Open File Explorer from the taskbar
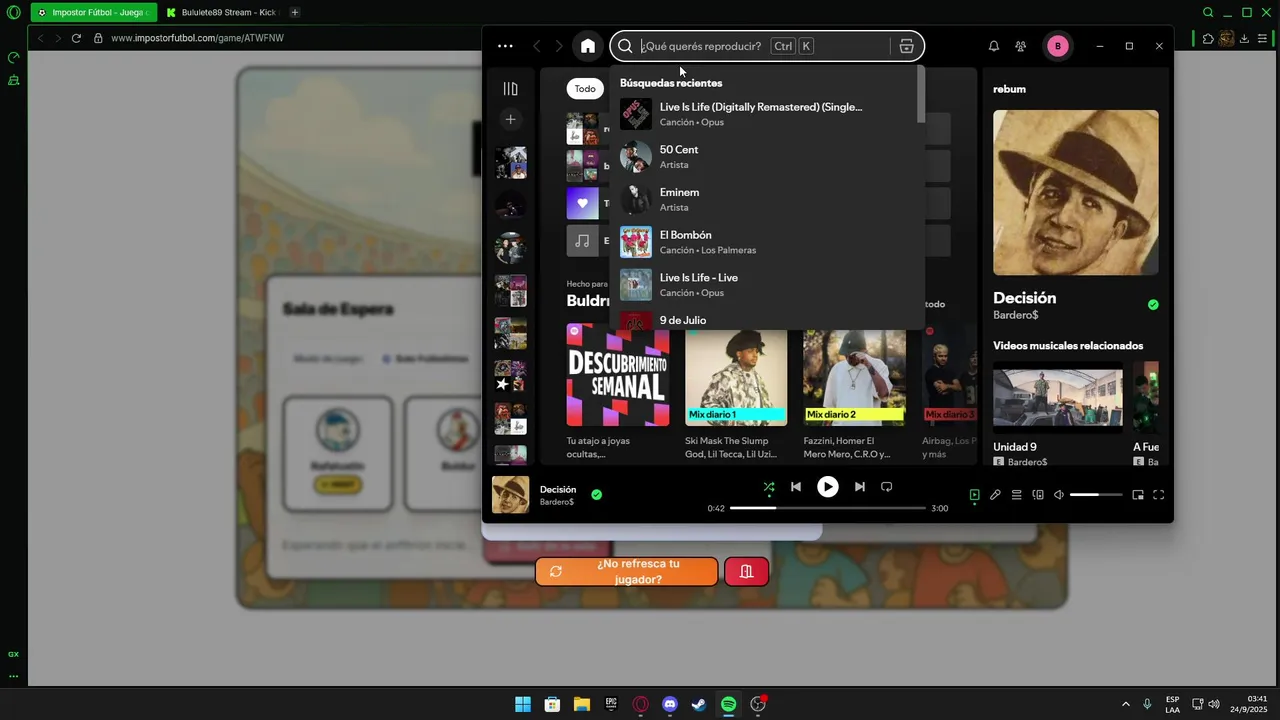 coord(581,704)
